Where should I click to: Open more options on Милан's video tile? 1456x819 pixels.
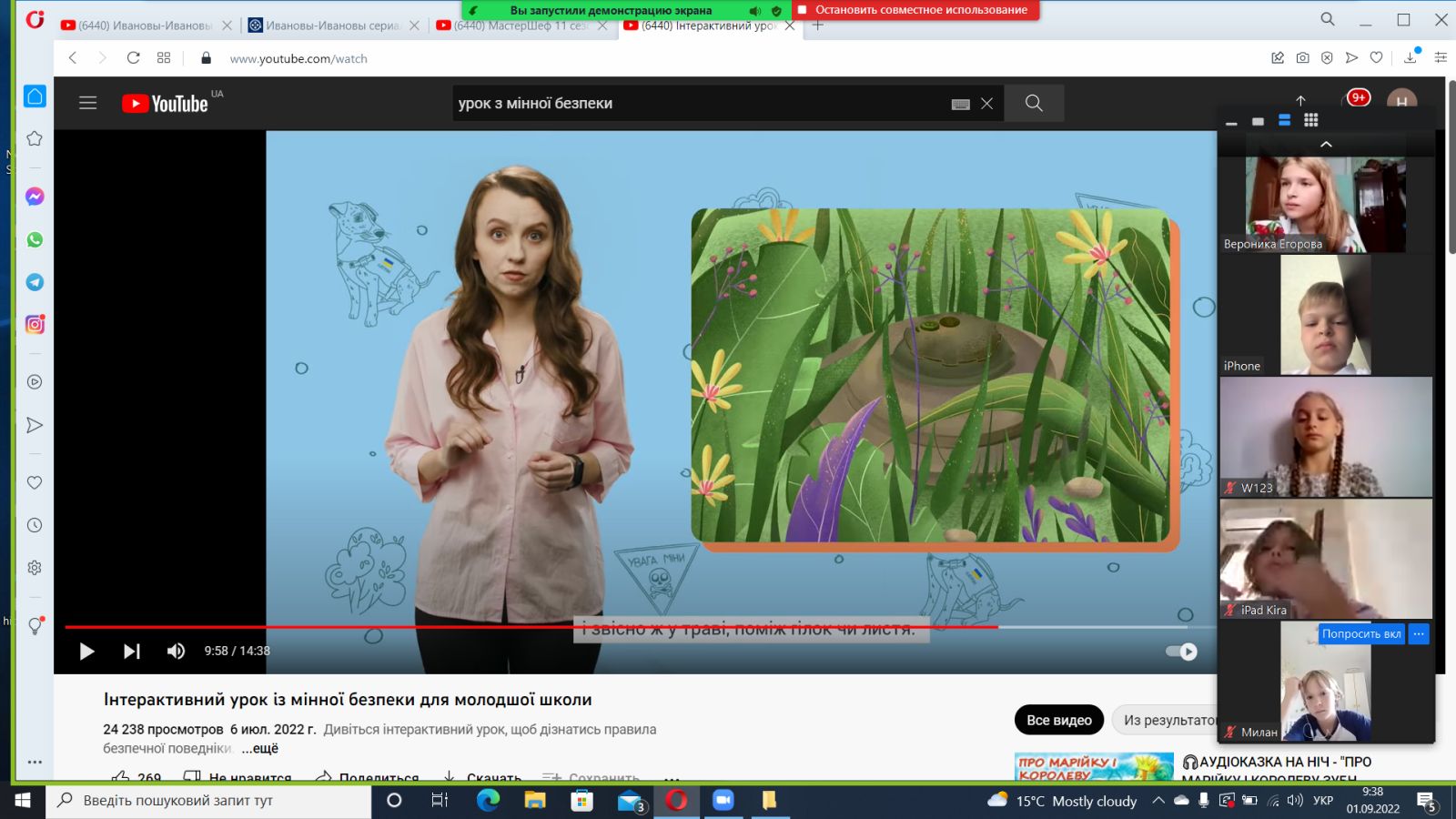pyautogui.click(x=1419, y=633)
